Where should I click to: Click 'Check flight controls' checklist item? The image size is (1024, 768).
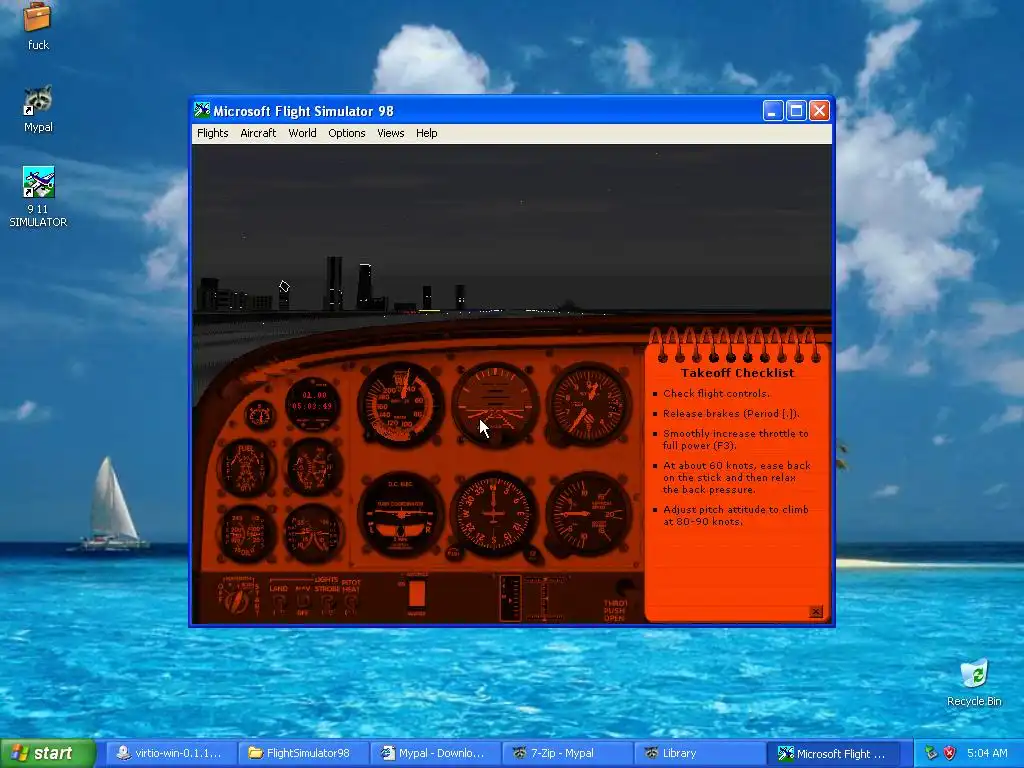(716, 394)
